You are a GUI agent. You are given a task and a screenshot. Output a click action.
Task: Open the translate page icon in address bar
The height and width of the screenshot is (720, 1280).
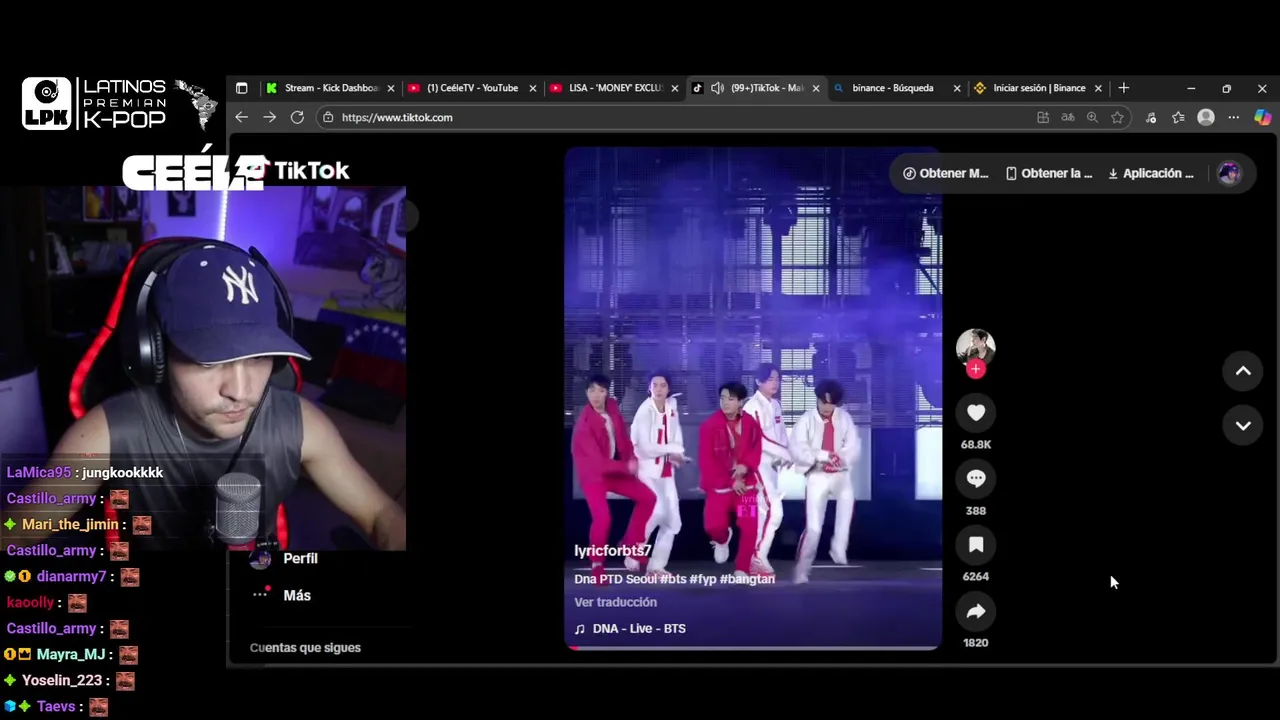point(1068,117)
